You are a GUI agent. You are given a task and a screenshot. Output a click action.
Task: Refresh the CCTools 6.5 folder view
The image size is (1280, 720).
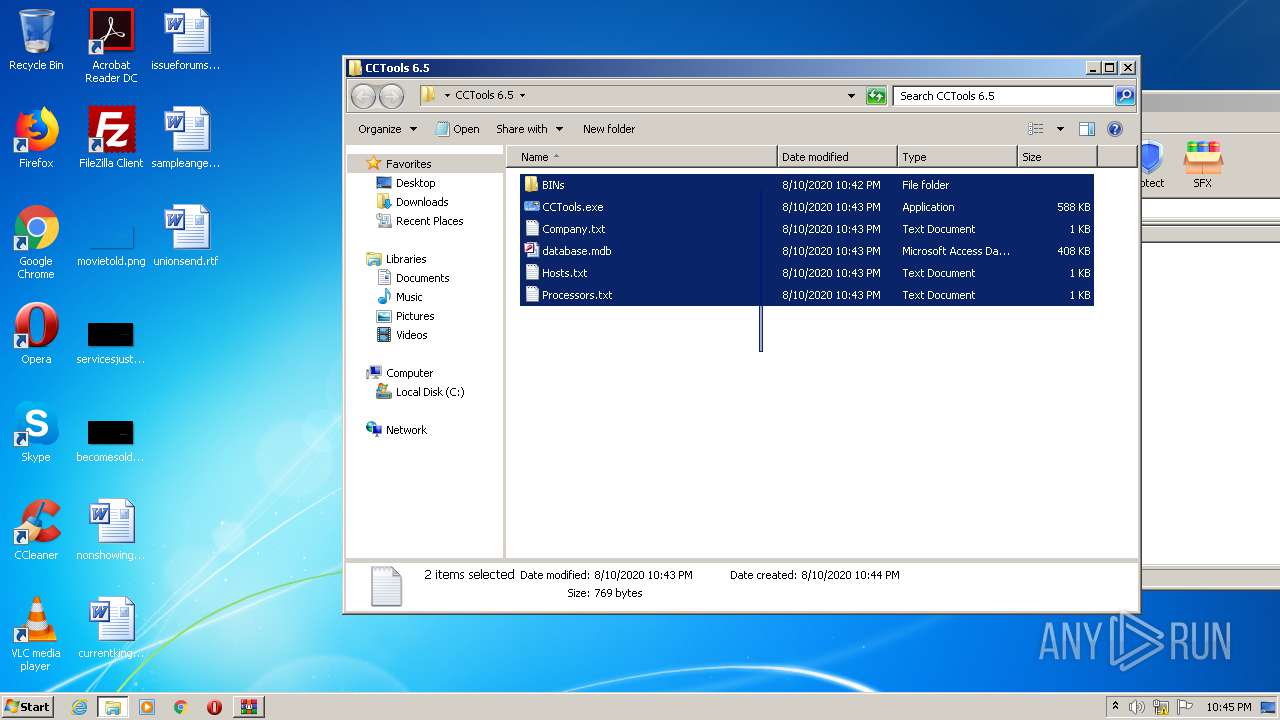[876, 96]
